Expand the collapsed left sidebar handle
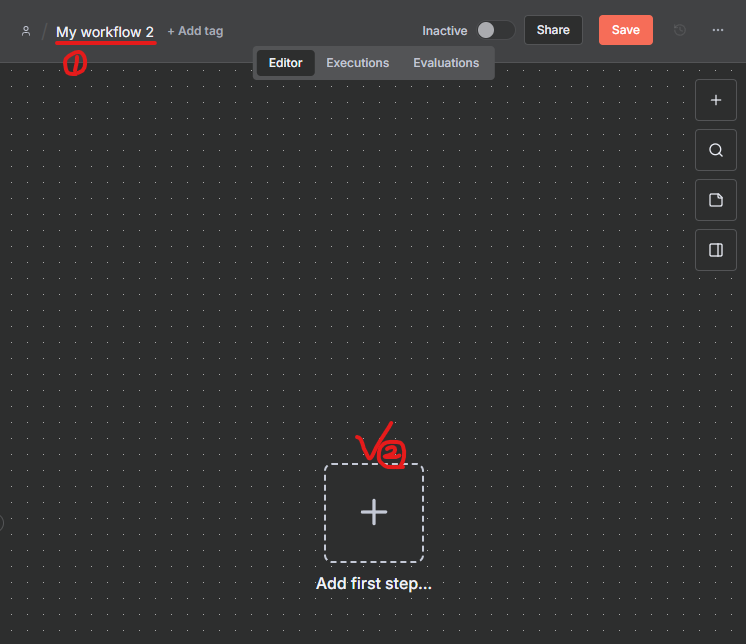 [2, 522]
